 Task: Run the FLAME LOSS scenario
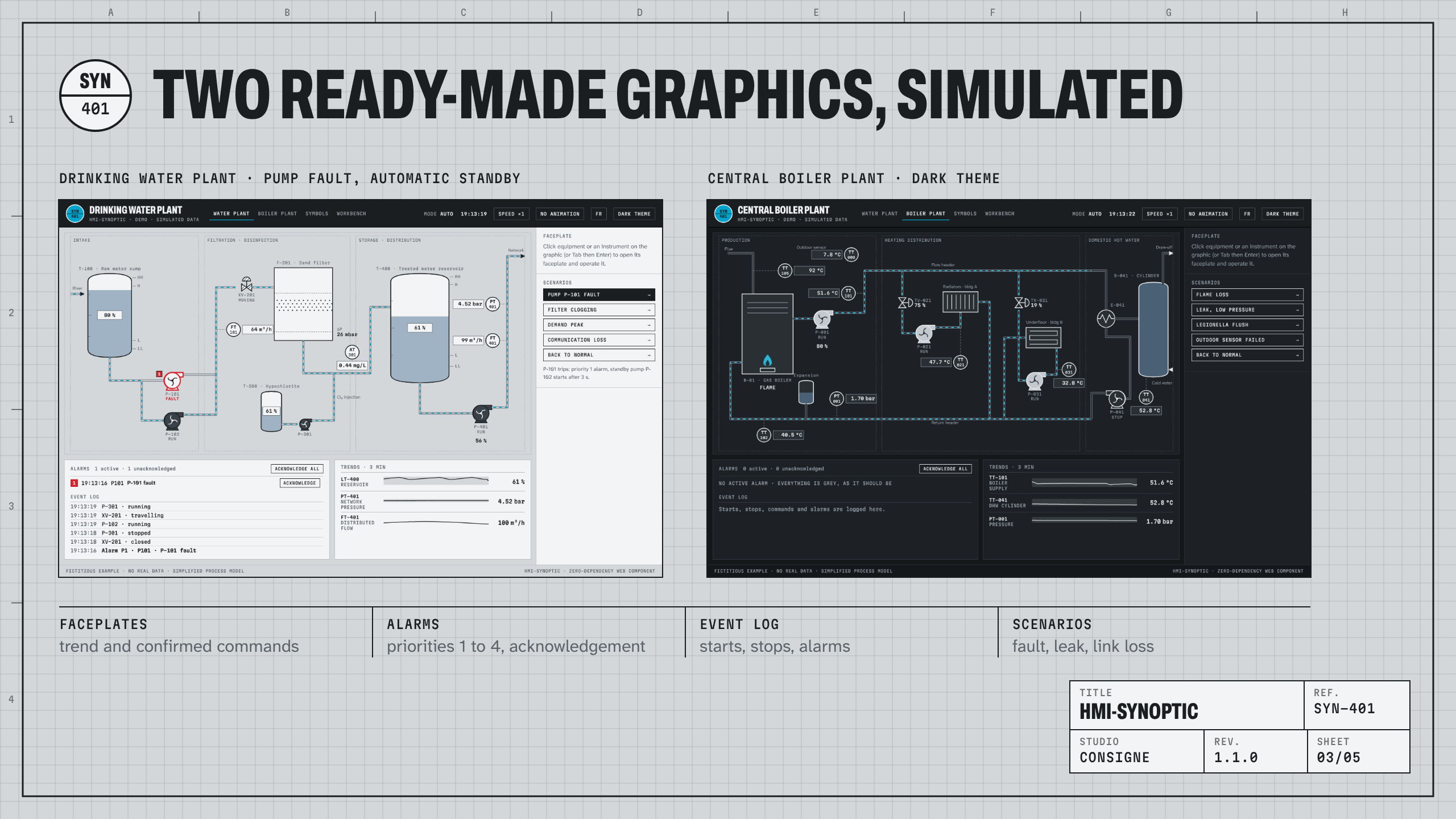1247,295
